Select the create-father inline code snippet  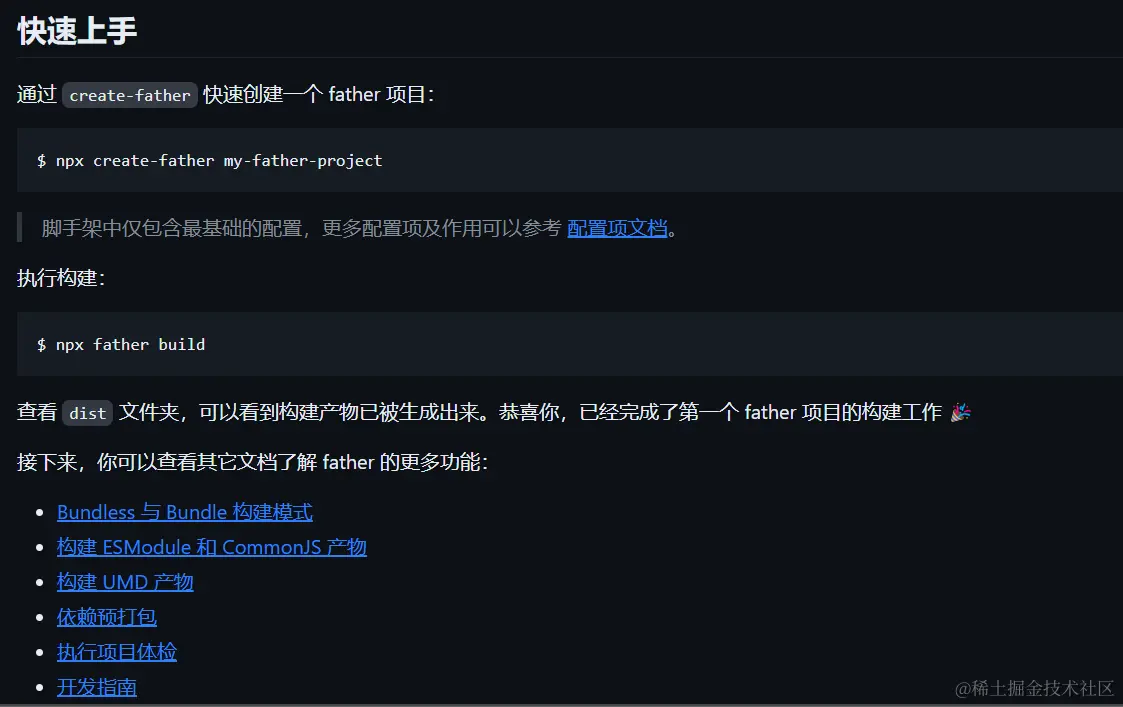pos(129,95)
